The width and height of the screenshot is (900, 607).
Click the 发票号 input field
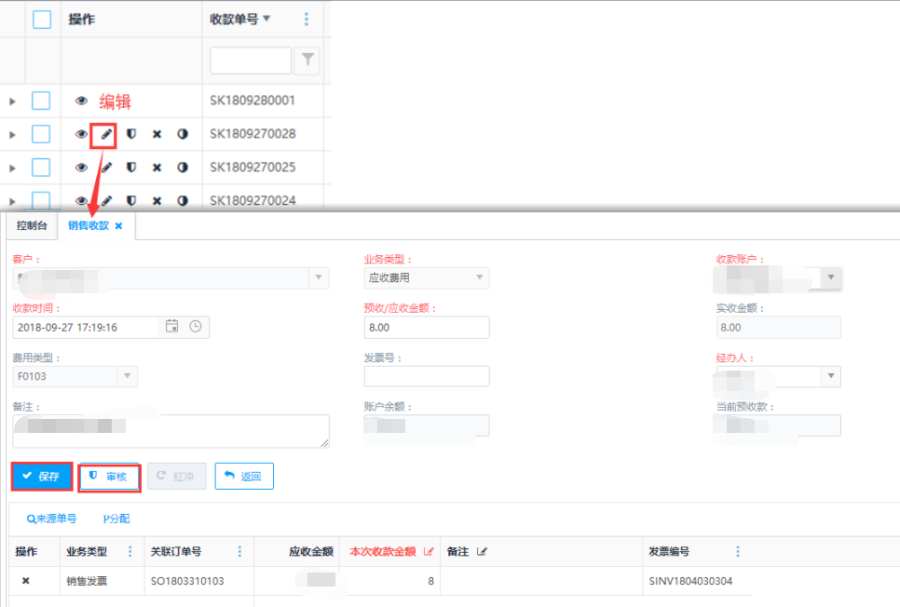426,376
